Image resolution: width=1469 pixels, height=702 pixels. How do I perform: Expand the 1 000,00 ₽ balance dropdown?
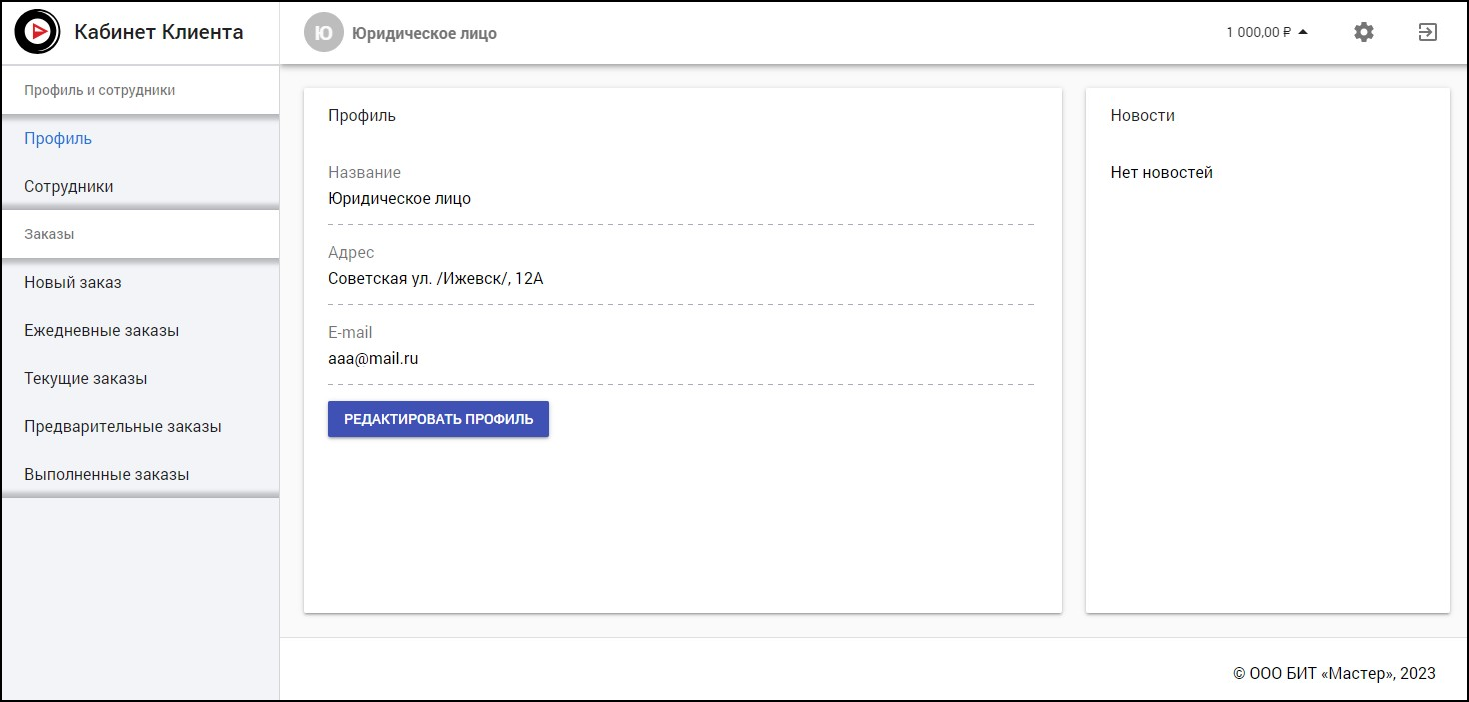pos(1267,32)
